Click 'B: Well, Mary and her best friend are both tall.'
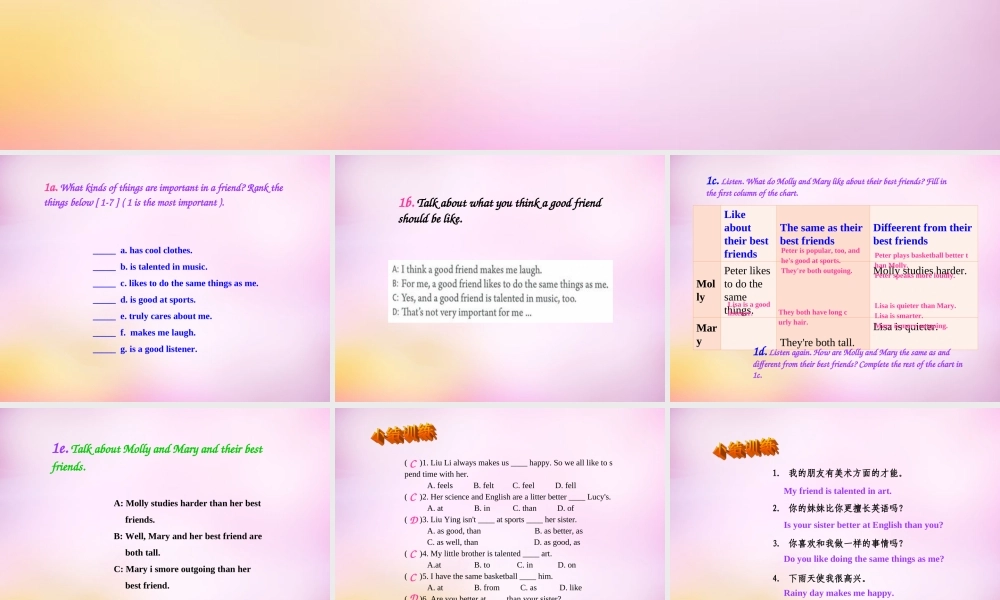 point(188,545)
